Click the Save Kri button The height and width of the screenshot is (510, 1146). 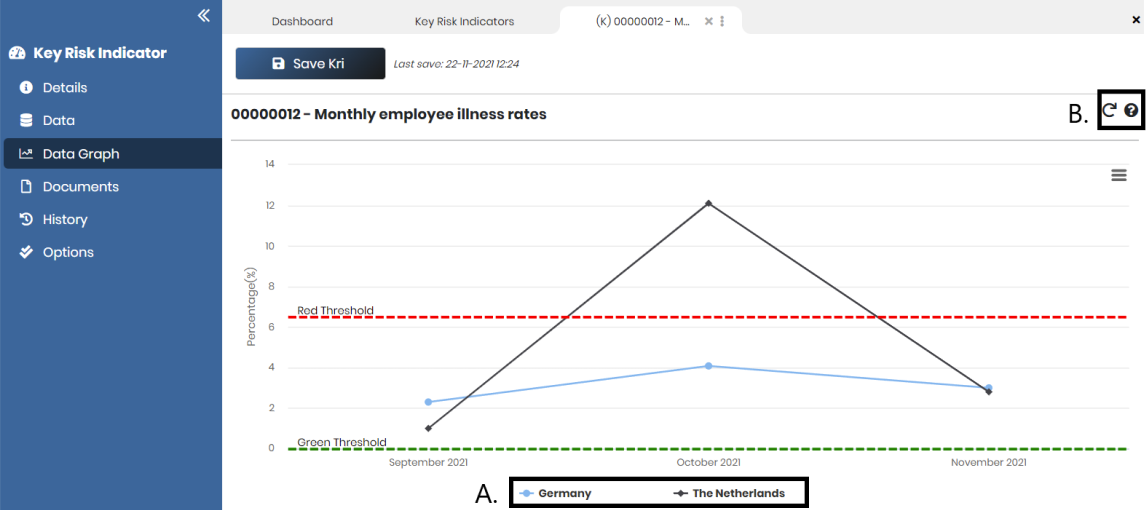[x=310, y=64]
